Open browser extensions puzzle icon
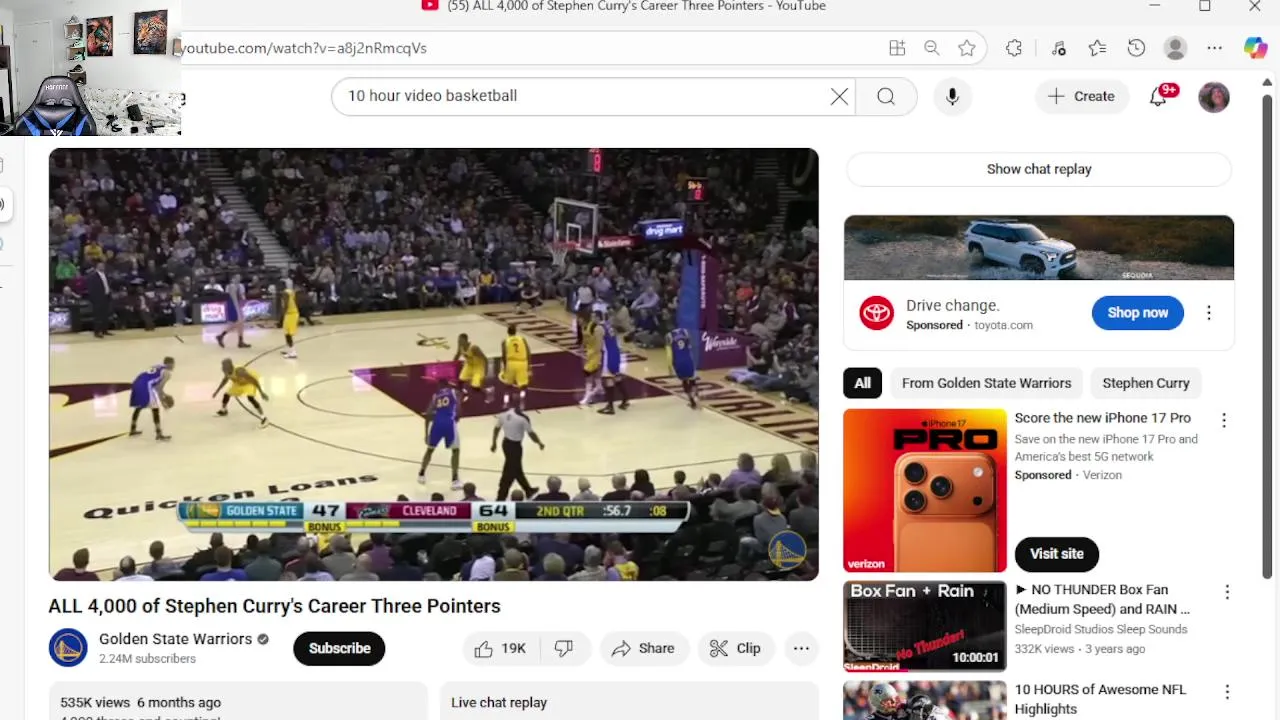The width and height of the screenshot is (1280, 720). (x=1014, y=48)
